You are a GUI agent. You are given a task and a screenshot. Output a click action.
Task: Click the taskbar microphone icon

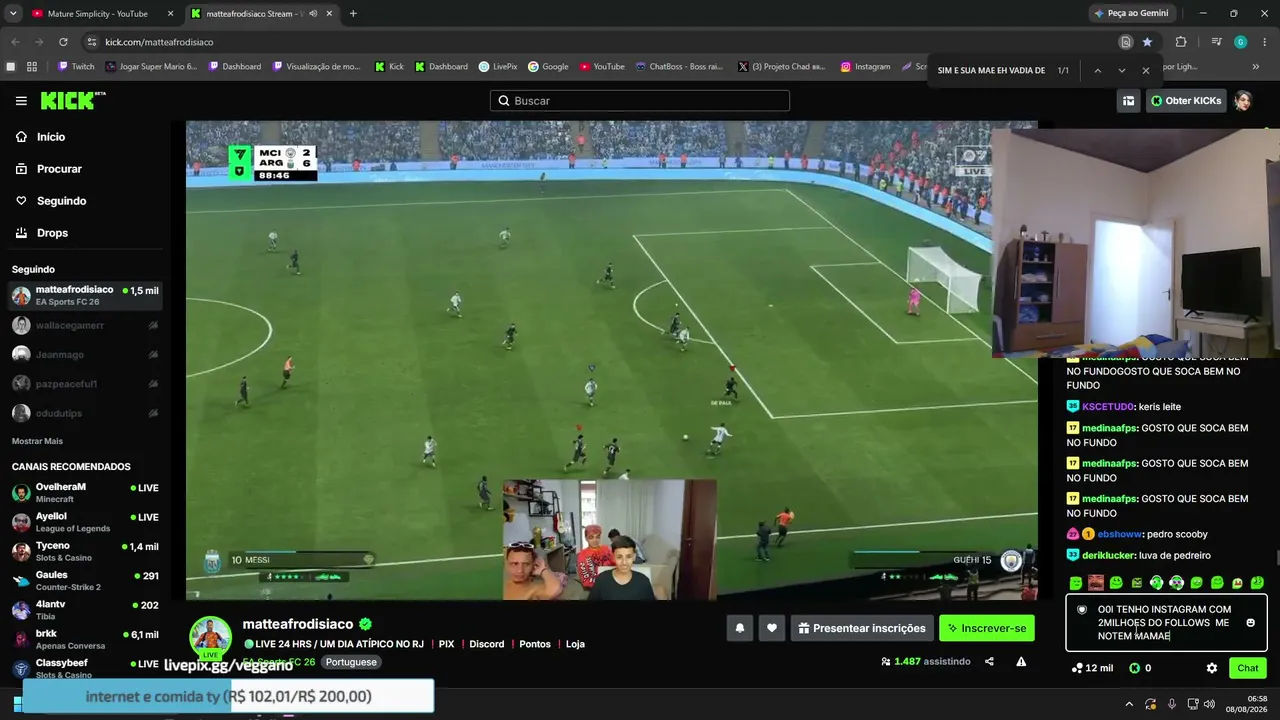pos(1171,704)
